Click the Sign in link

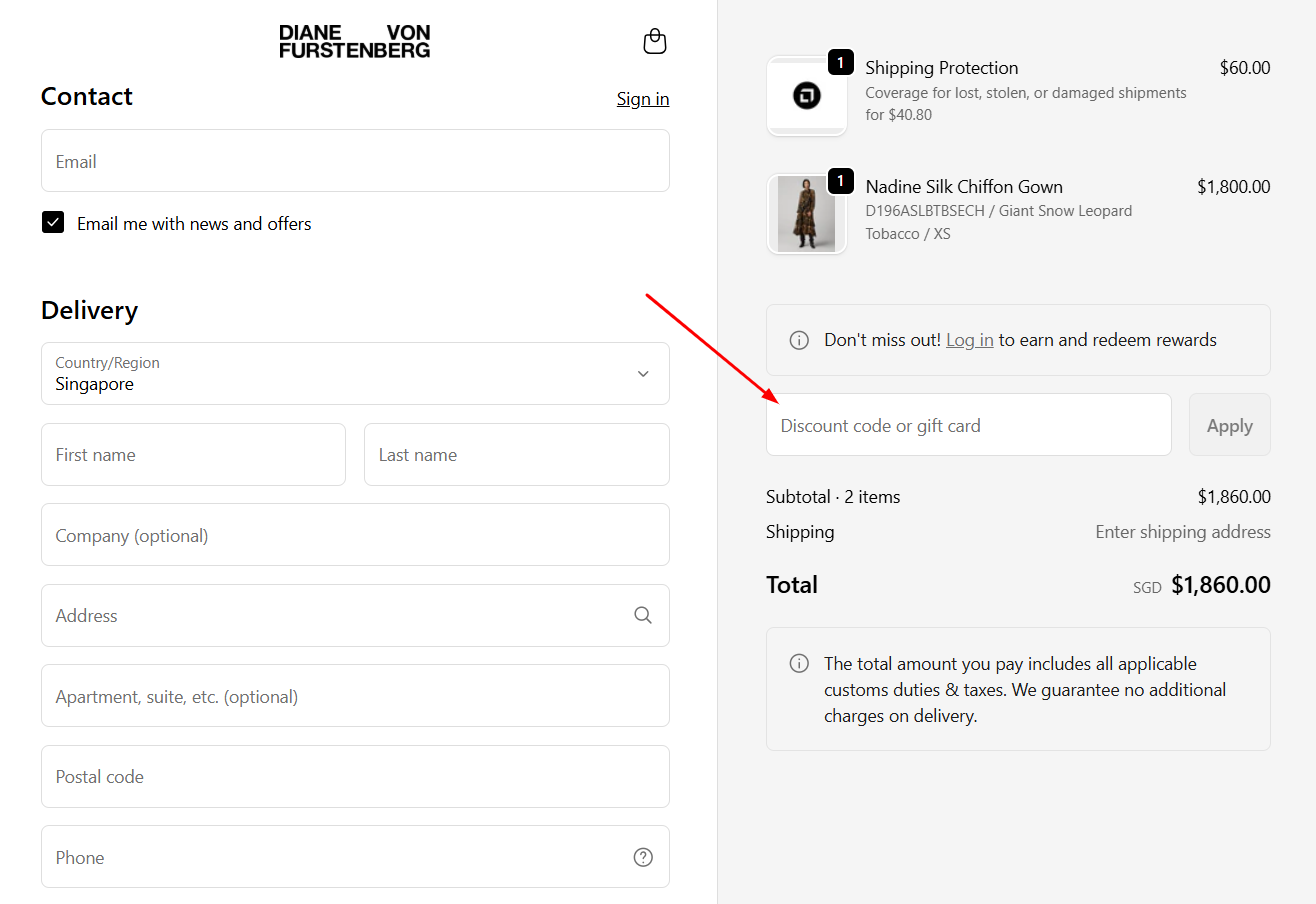click(x=643, y=99)
